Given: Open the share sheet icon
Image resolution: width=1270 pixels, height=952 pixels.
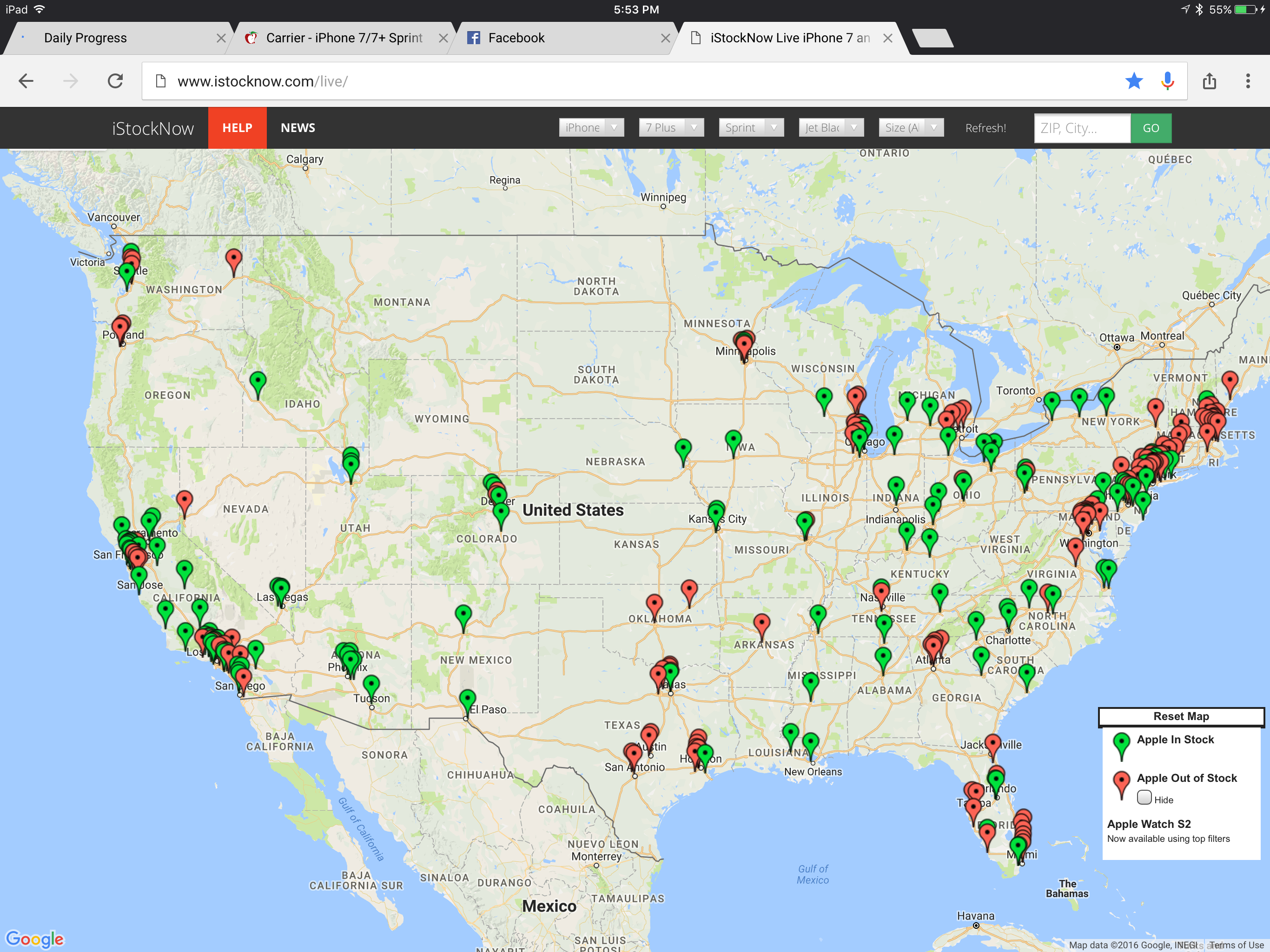Looking at the screenshot, I should click(1210, 81).
